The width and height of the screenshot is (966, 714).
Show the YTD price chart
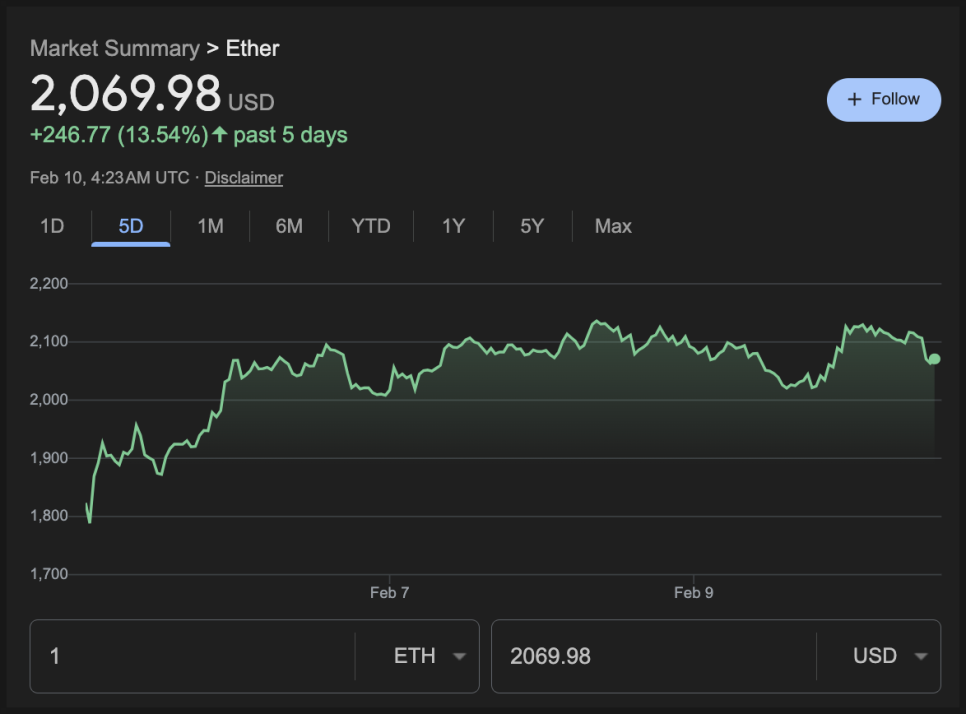pos(371,226)
